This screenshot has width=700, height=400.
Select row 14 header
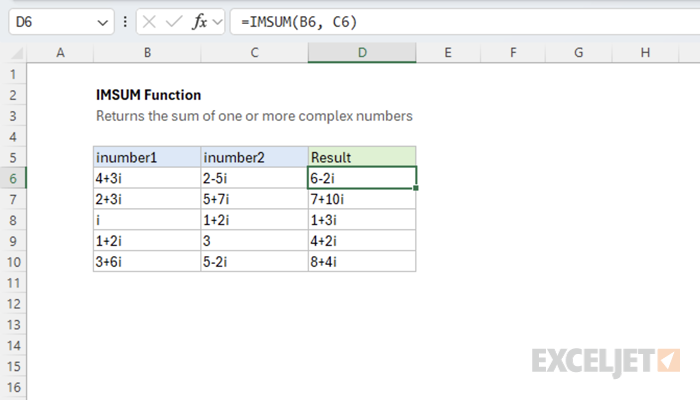coord(13,346)
